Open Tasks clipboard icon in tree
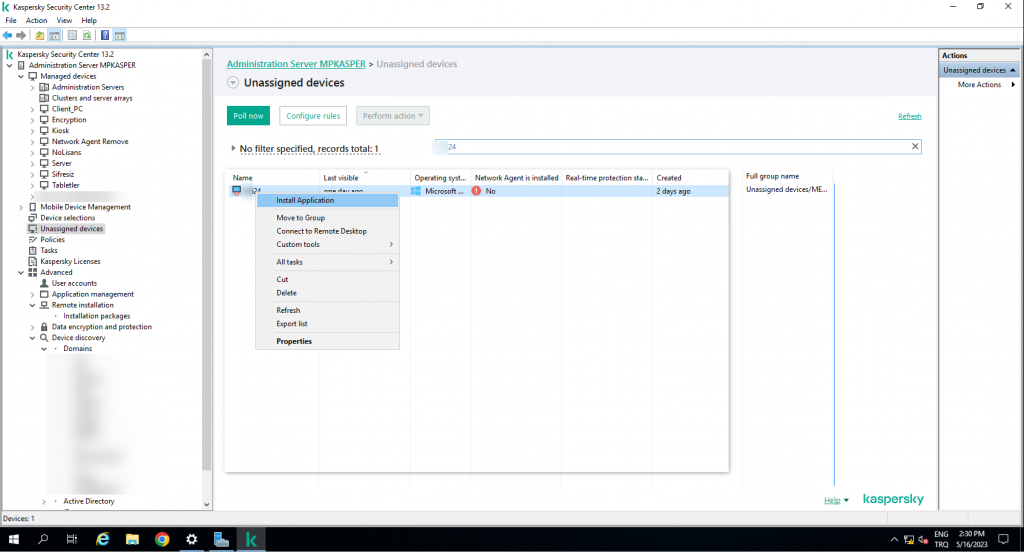The width and height of the screenshot is (1024, 552). click(x=32, y=251)
